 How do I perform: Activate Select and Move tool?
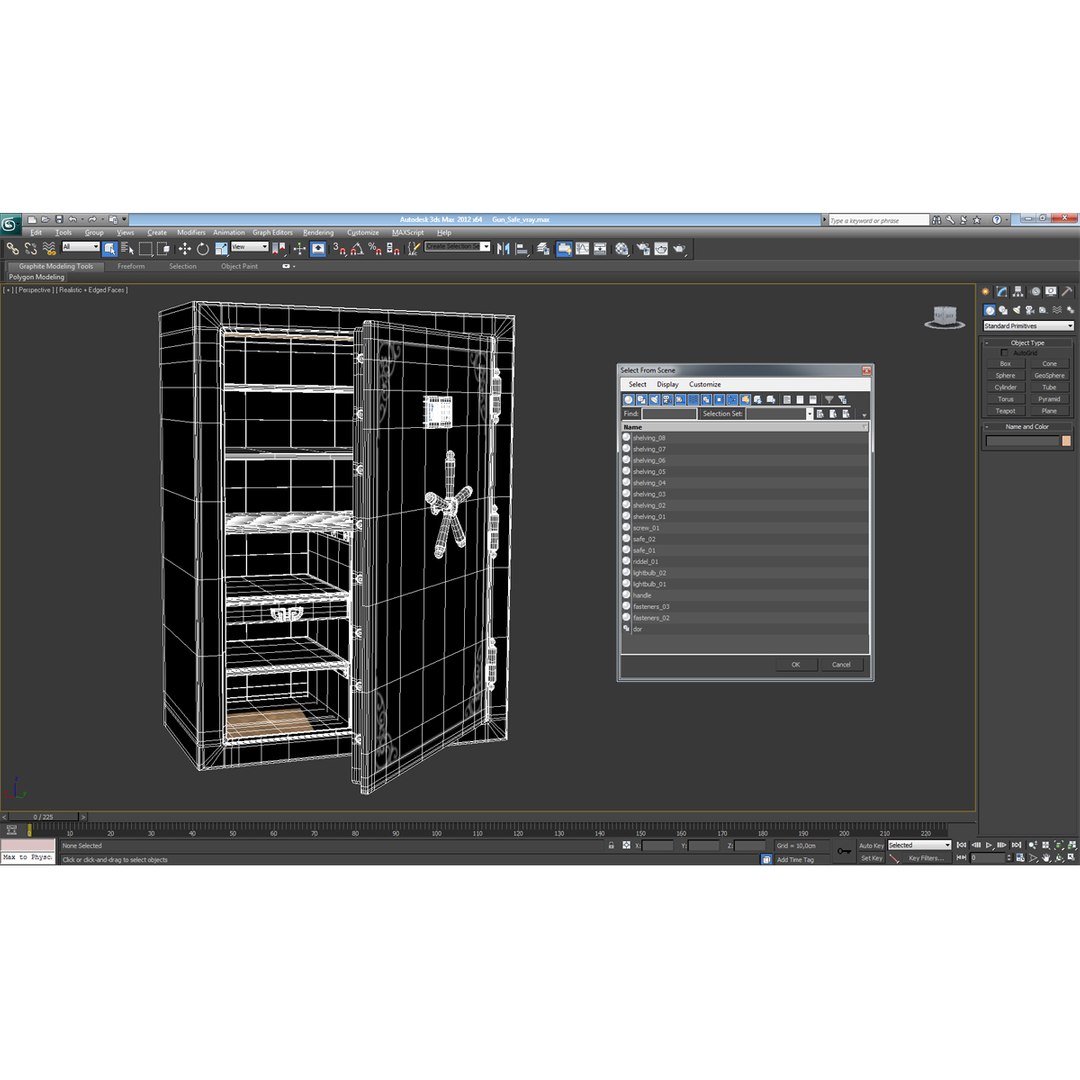[x=184, y=249]
